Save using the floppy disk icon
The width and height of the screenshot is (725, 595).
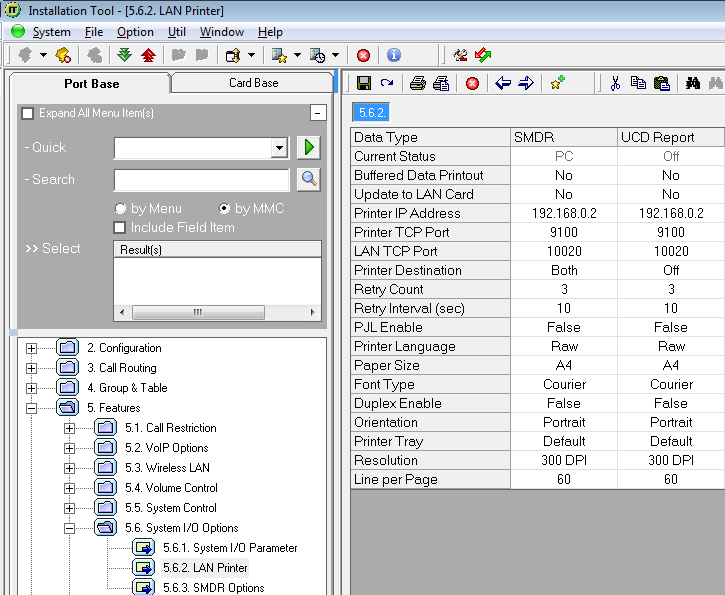(x=364, y=83)
